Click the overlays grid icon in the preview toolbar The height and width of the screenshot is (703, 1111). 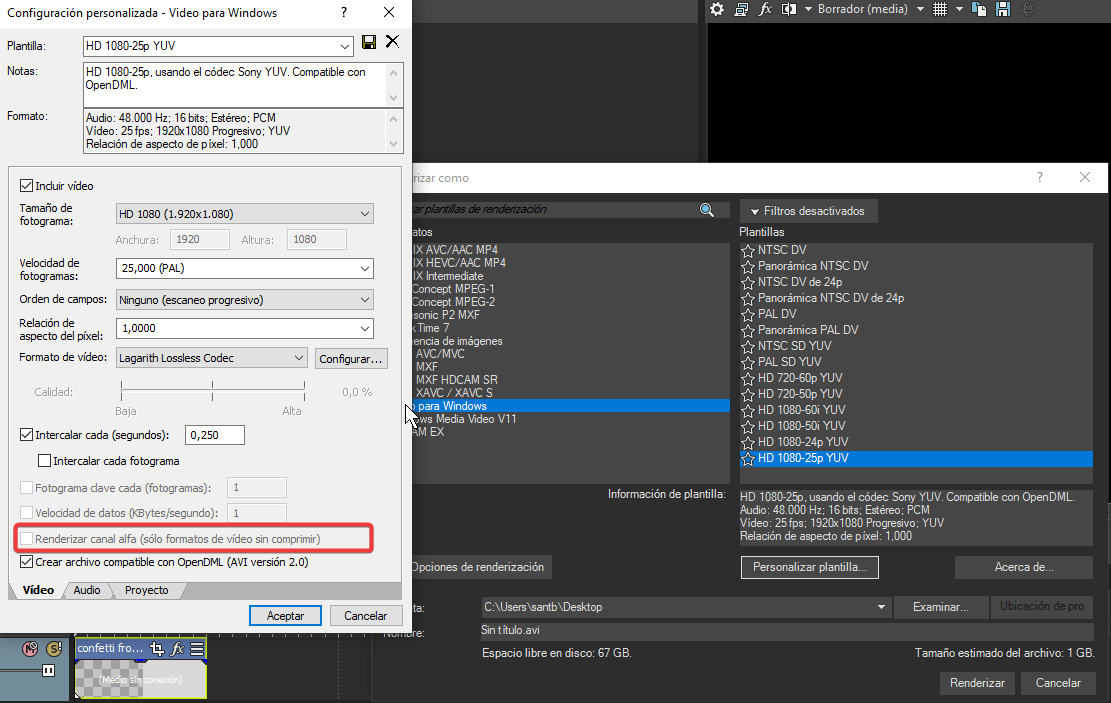(940, 9)
